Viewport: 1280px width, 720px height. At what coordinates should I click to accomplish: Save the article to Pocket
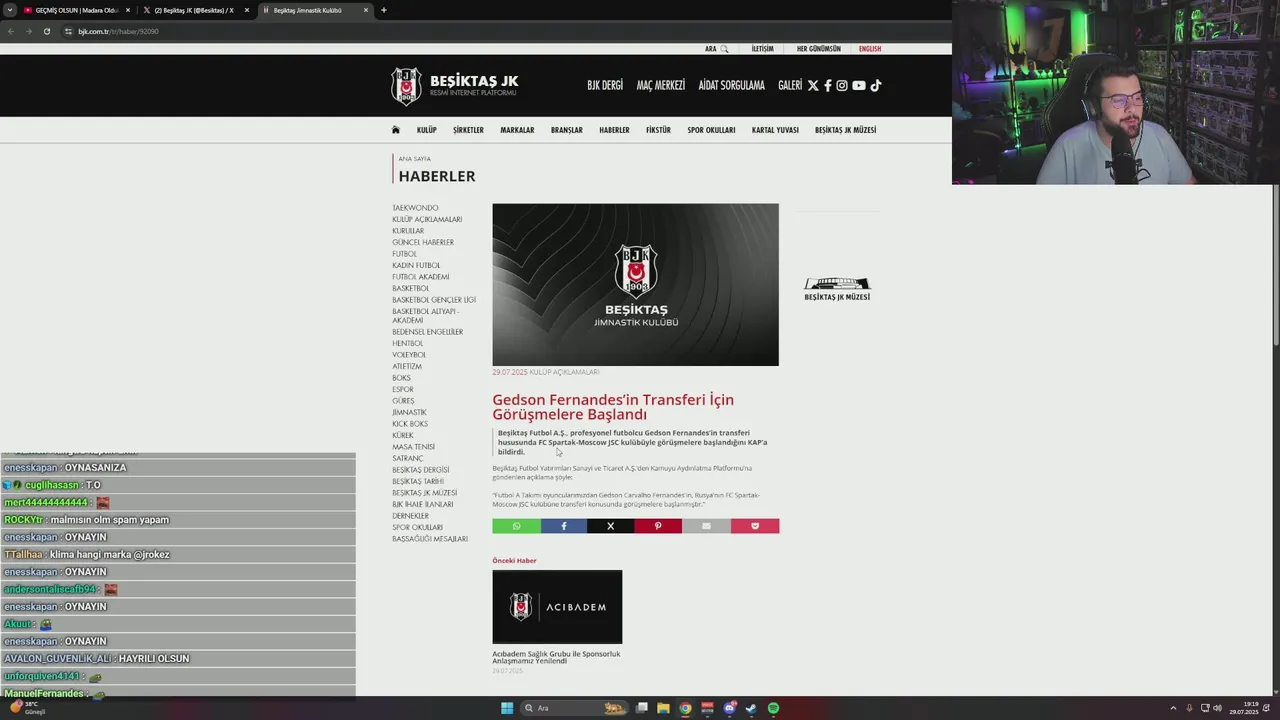tap(755, 526)
